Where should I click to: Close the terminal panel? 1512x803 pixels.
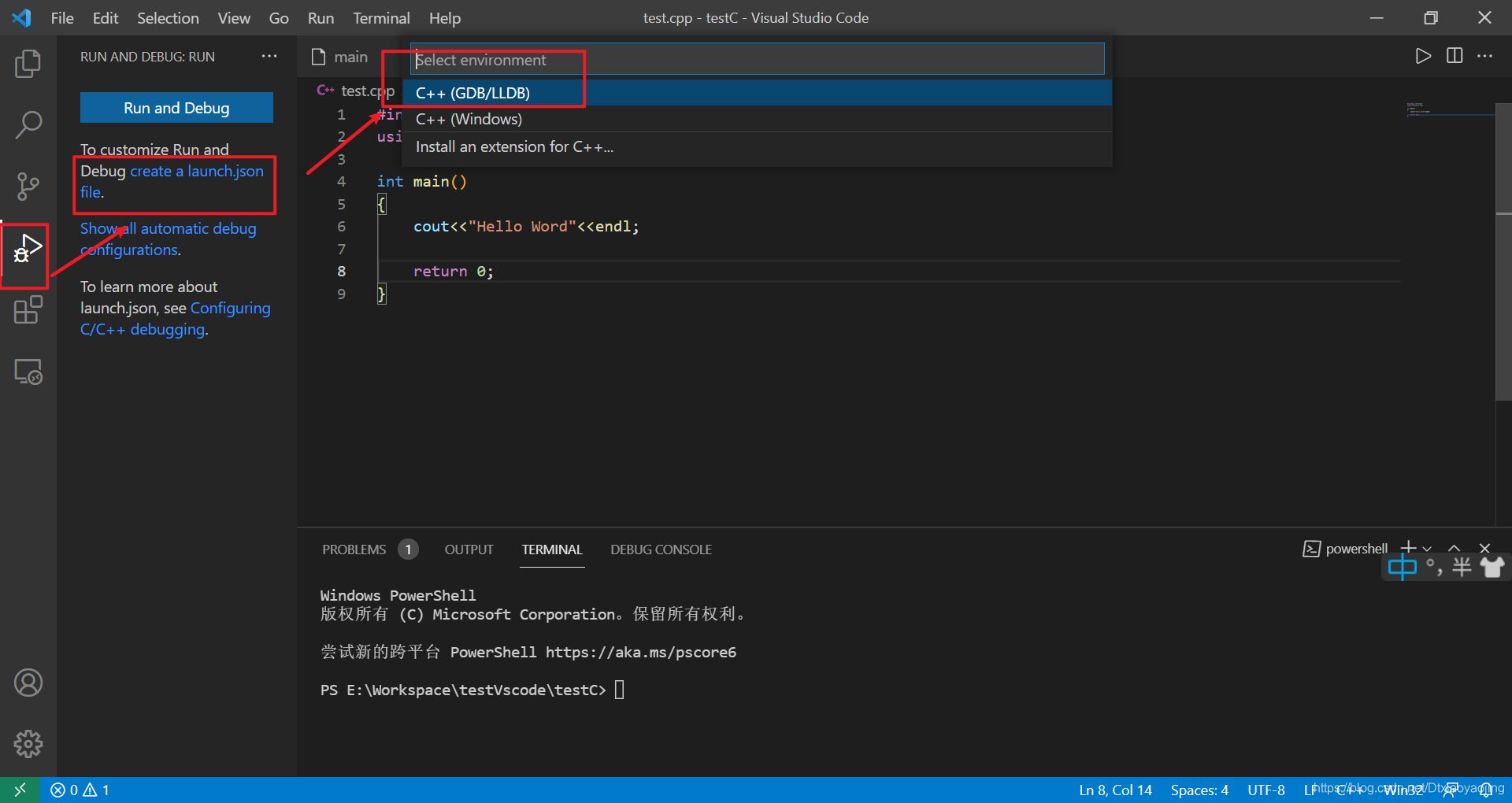pos(1485,548)
